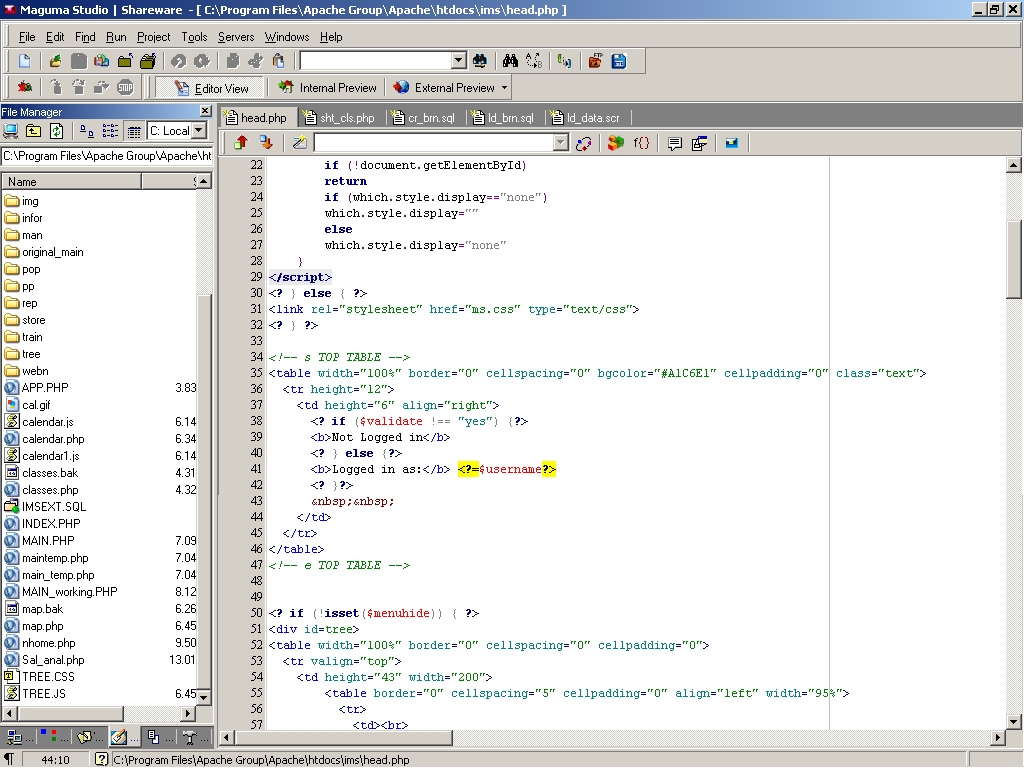Click the undo curved arrow icon
The height and width of the screenshot is (768, 1024).
[178, 61]
